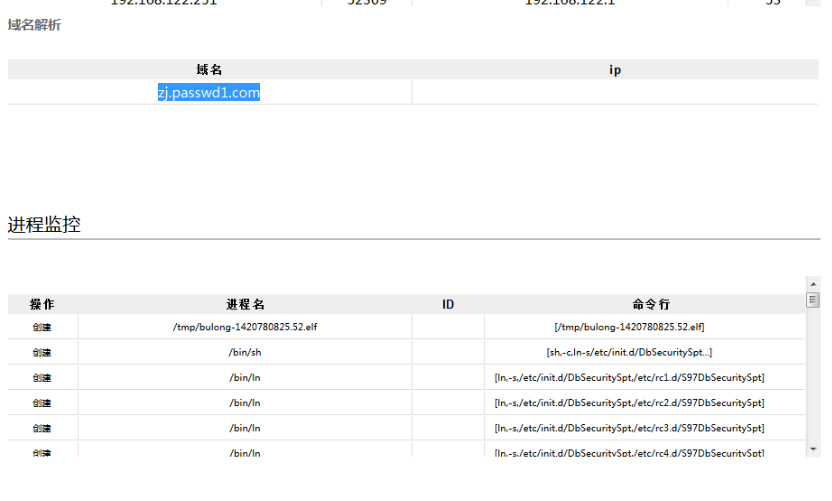This screenshot has height=501, width=832.
Task: Select command line [/tmp/bulong-1420780825.52.elf]
Action: pyautogui.click(x=629, y=327)
